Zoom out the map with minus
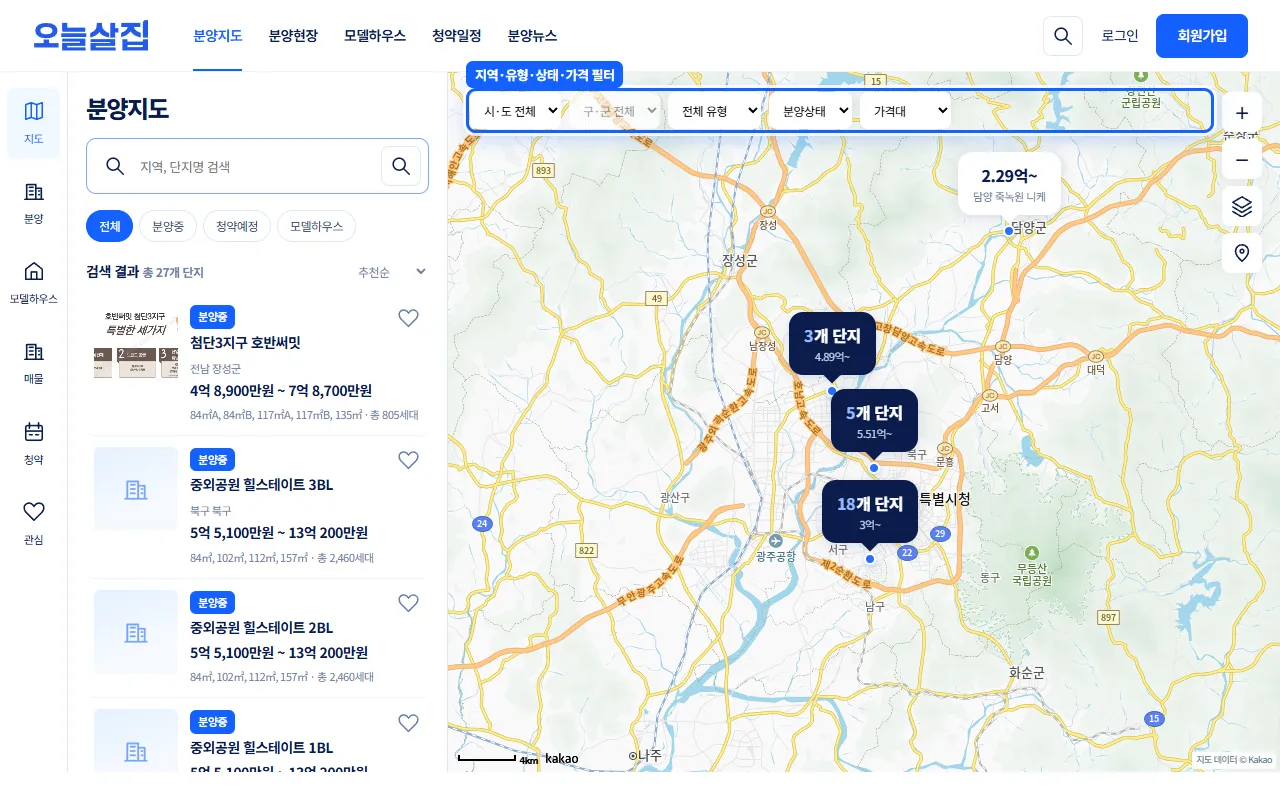Viewport: 1280px width, 800px height. [x=1242, y=159]
